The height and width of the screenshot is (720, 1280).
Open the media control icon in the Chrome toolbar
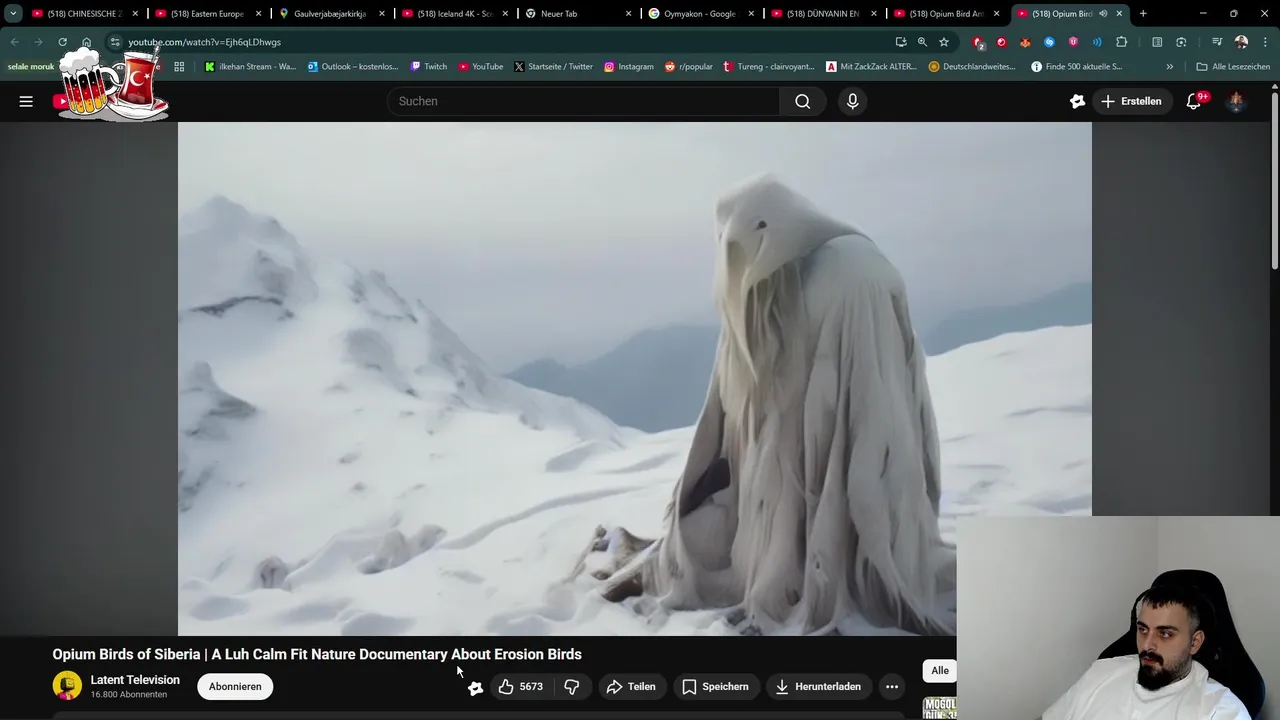pos(1217,42)
